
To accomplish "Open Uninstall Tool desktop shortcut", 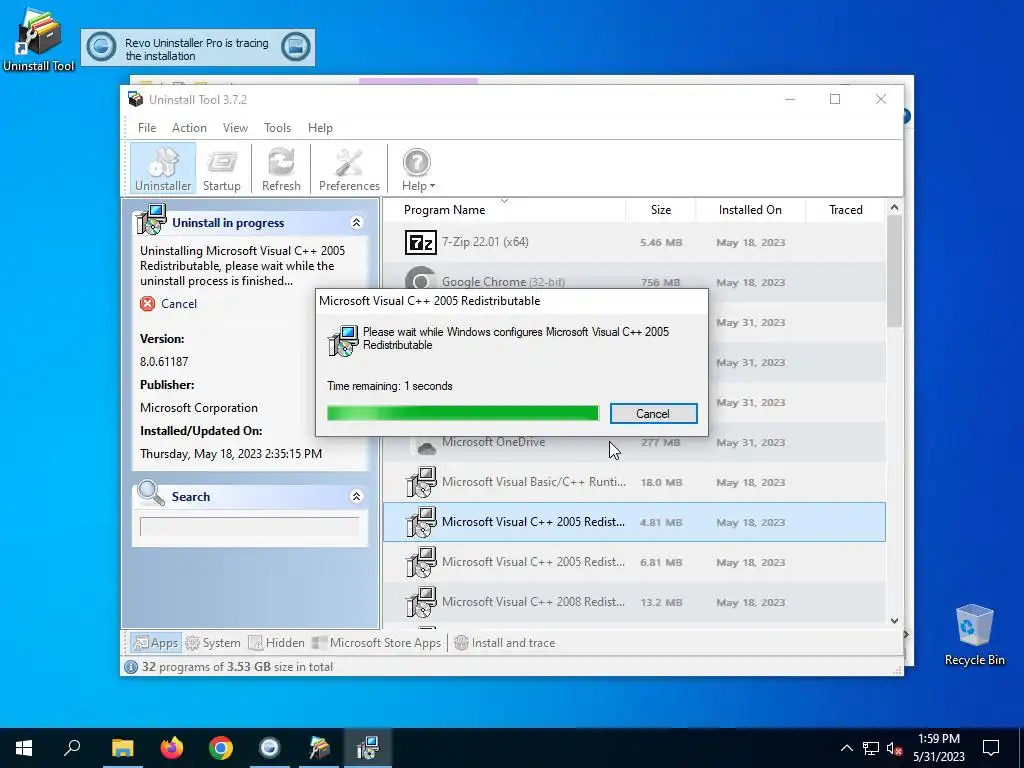I will coord(39,38).
